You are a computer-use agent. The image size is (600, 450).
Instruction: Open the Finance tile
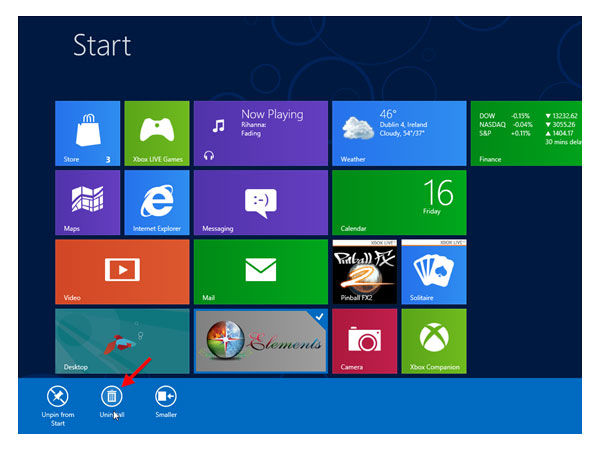[x=526, y=133]
